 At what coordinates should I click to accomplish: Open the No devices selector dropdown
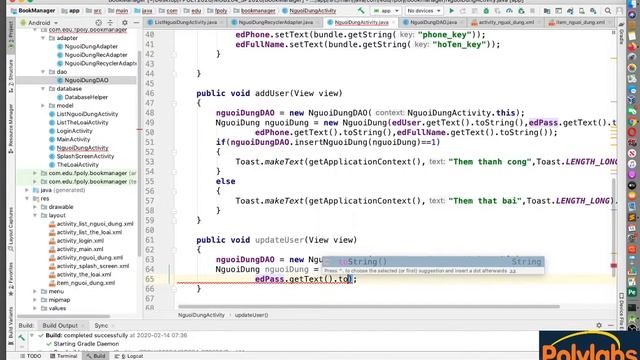point(424,11)
